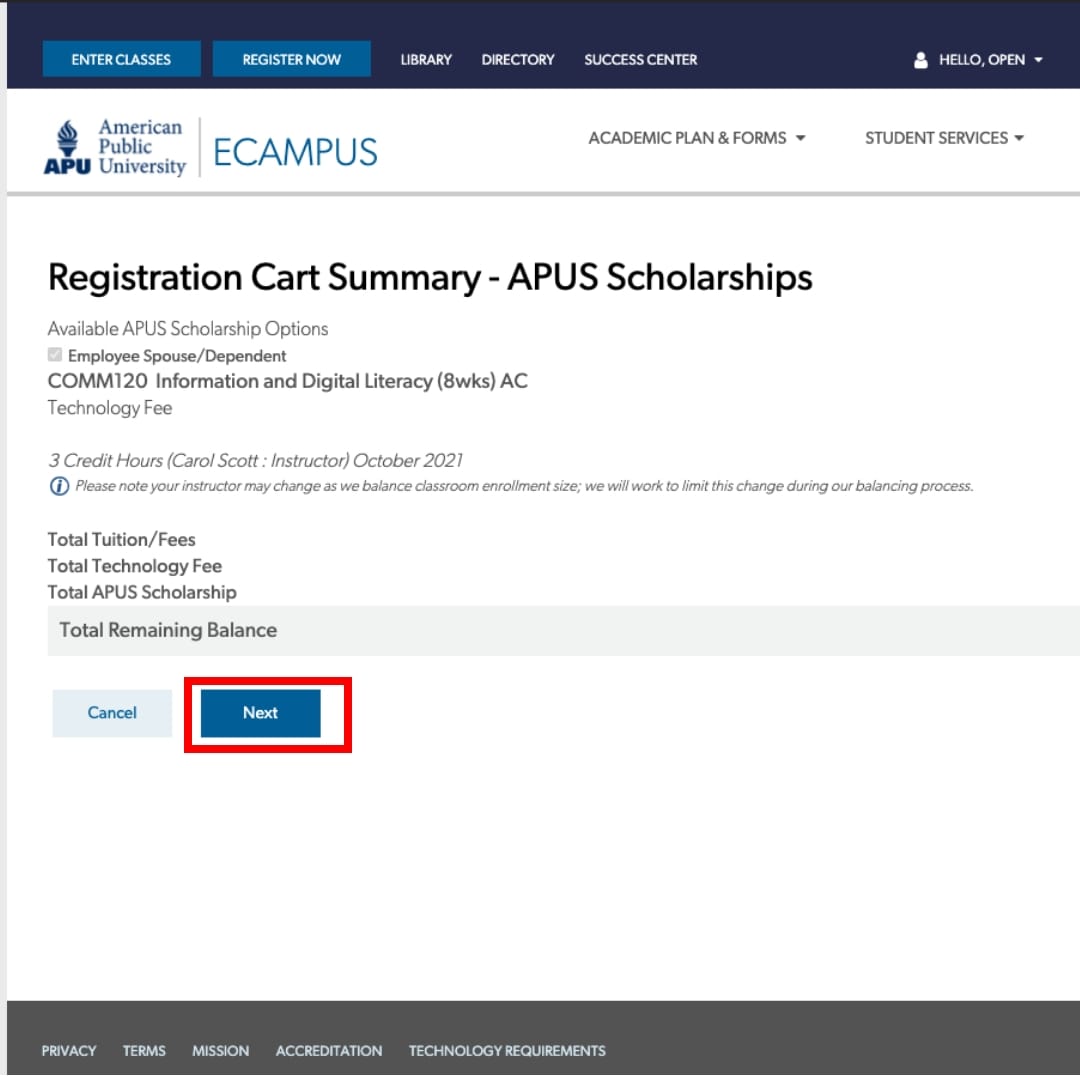
Task: Expand the Academic Plan & Forms menu
Action: pos(697,138)
